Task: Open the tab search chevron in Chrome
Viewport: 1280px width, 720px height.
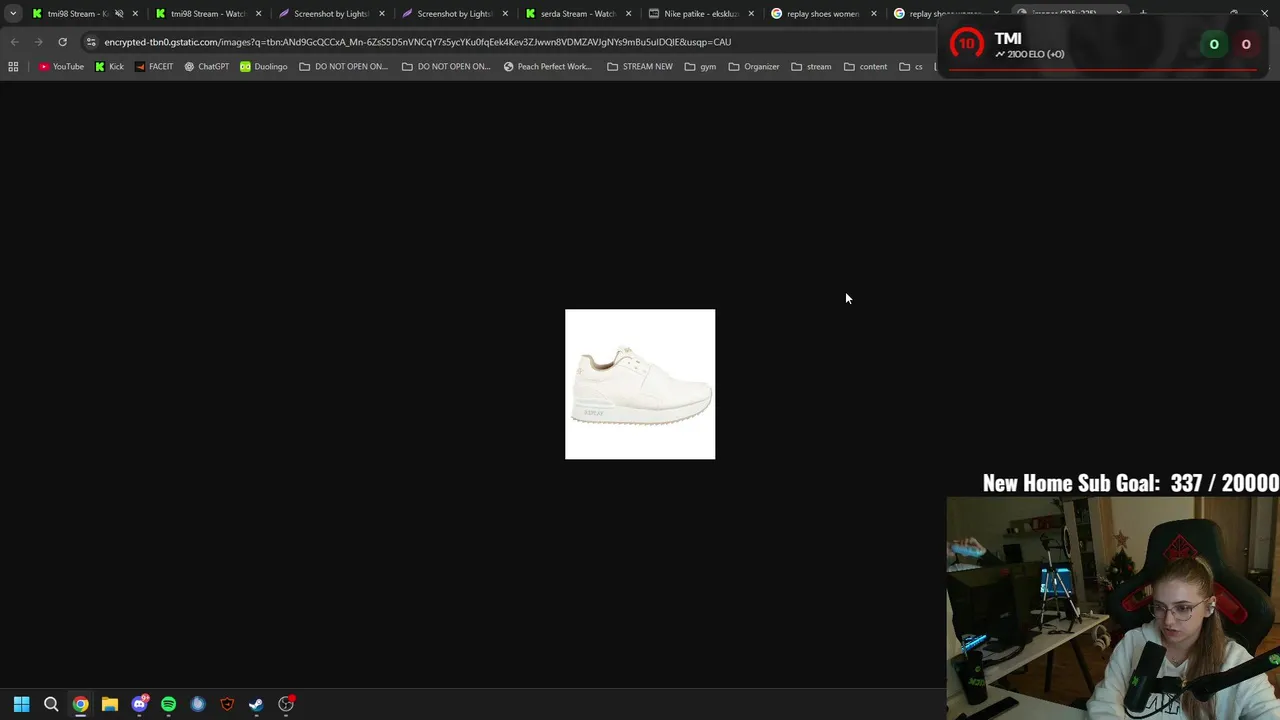Action: click(x=13, y=14)
